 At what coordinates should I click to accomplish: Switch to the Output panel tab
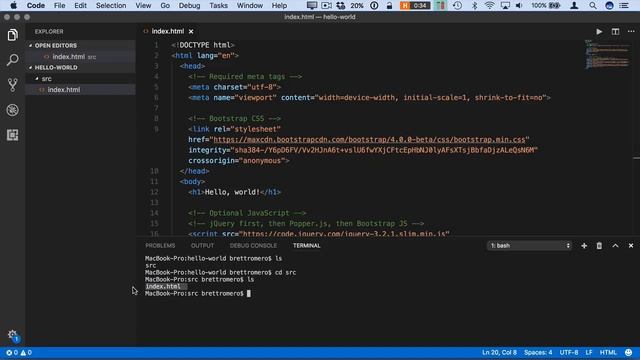pos(202,246)
